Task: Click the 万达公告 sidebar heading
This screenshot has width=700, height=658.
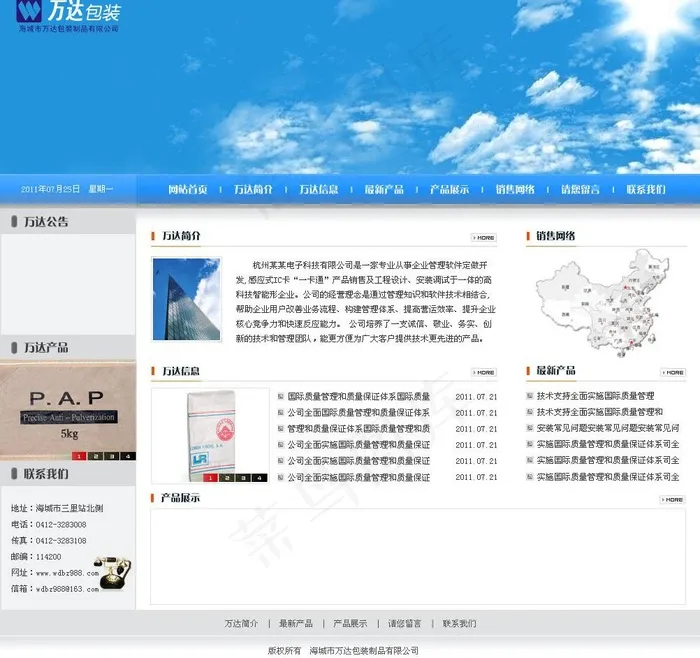Action: point(46,222)
